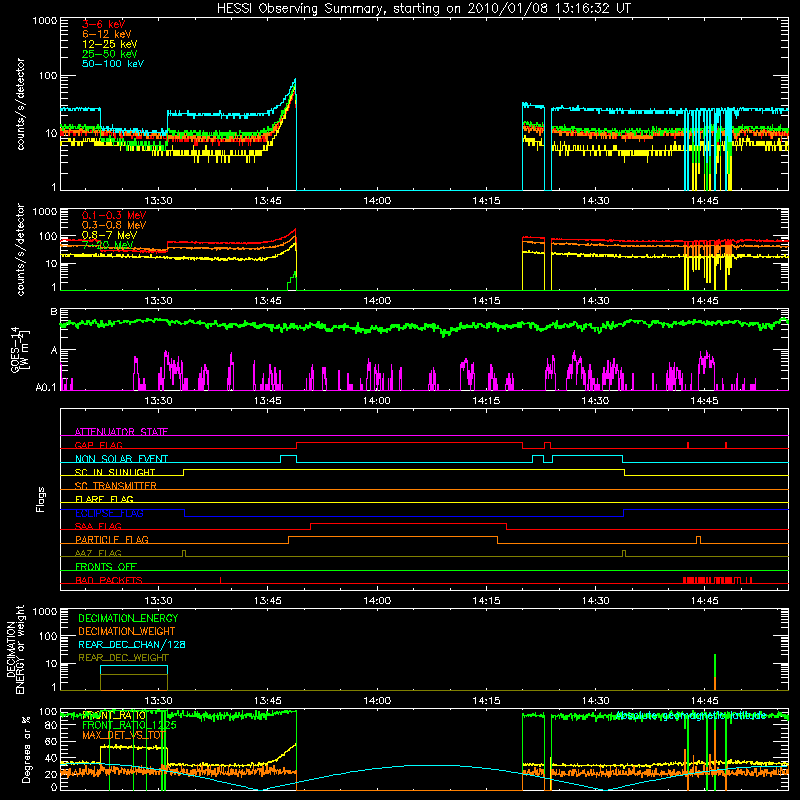This screenshot has height=800, width=800.
Task: Select the DECIMATION_ENERGY legend label
Action: point(128,618)
